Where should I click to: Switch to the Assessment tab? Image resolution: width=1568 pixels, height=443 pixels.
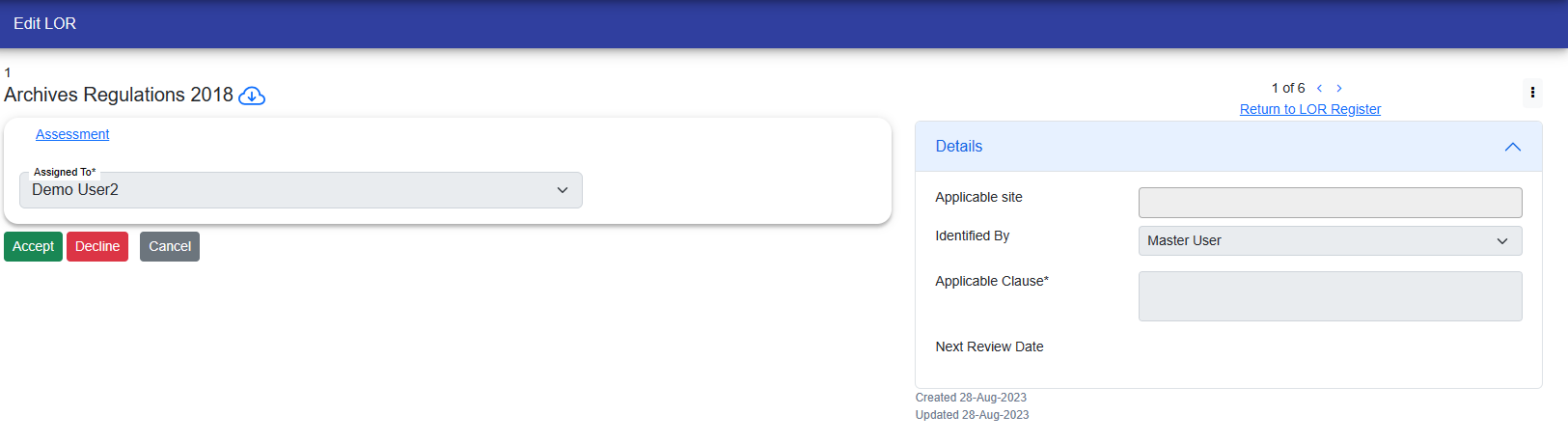point(72,134)
